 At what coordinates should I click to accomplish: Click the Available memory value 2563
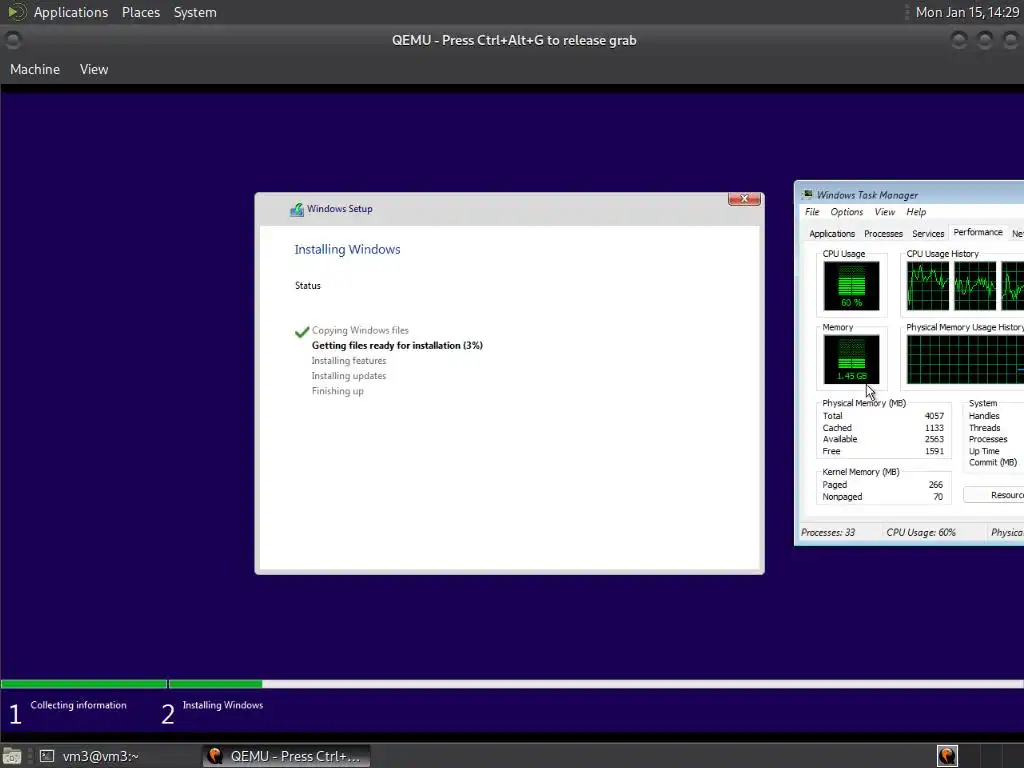pyautogui.click(x=934, y=439)
